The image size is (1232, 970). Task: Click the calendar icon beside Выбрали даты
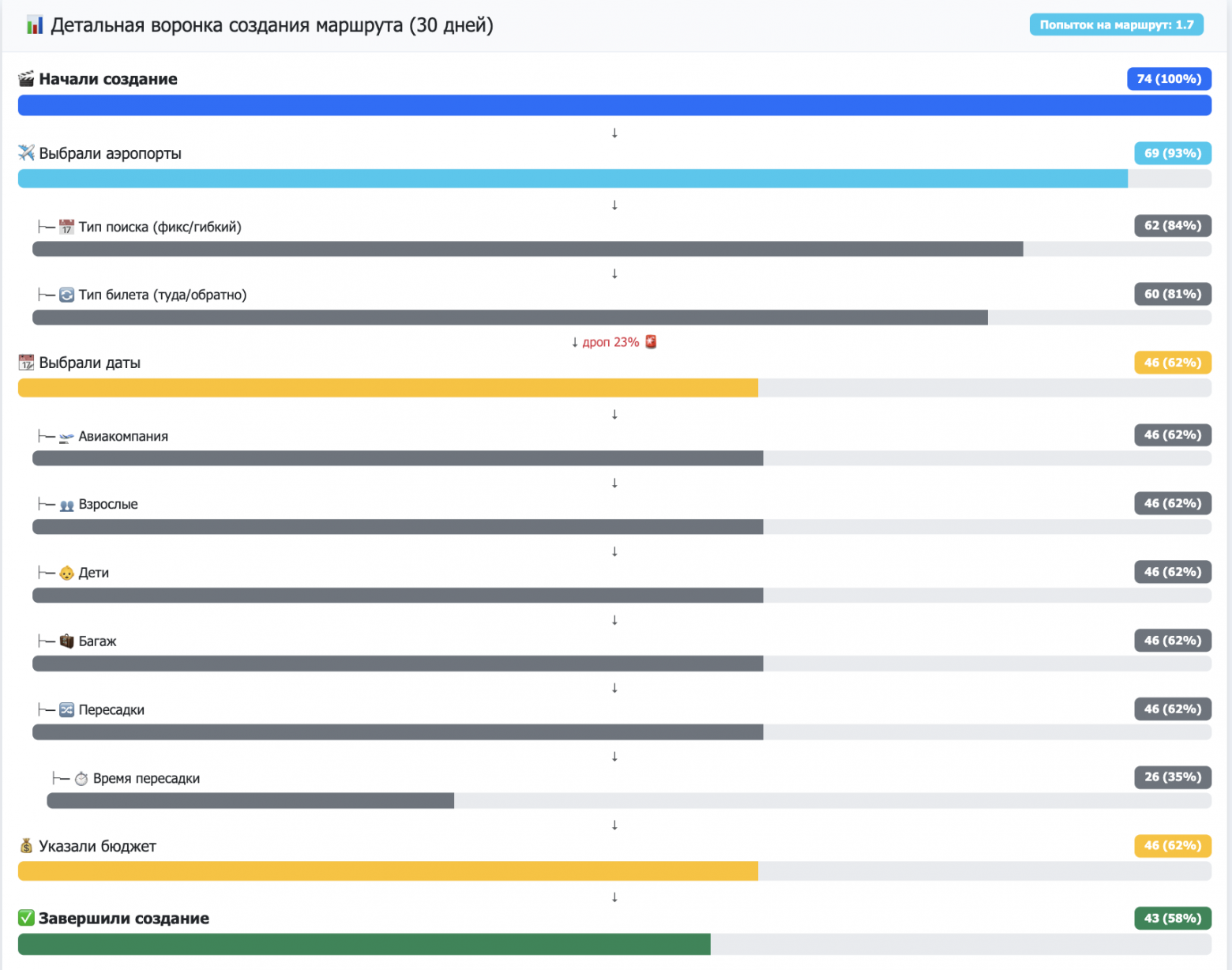(x=26, y=363)
